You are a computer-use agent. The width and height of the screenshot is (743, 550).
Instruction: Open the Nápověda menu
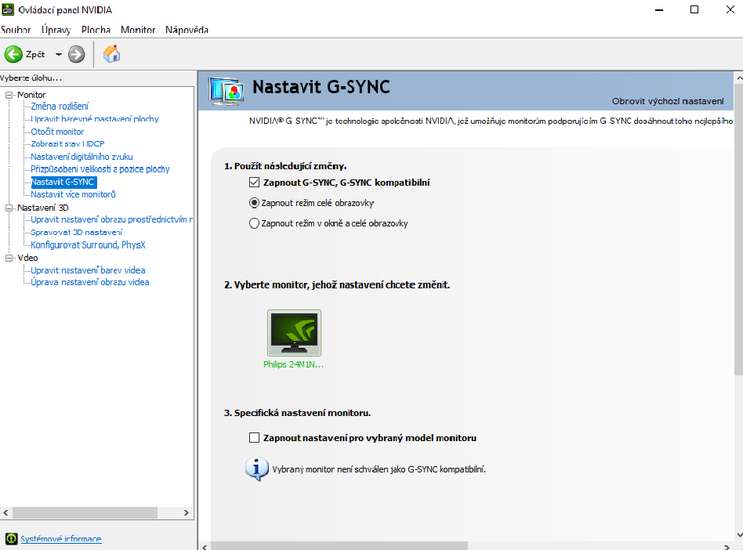point(187,30)
